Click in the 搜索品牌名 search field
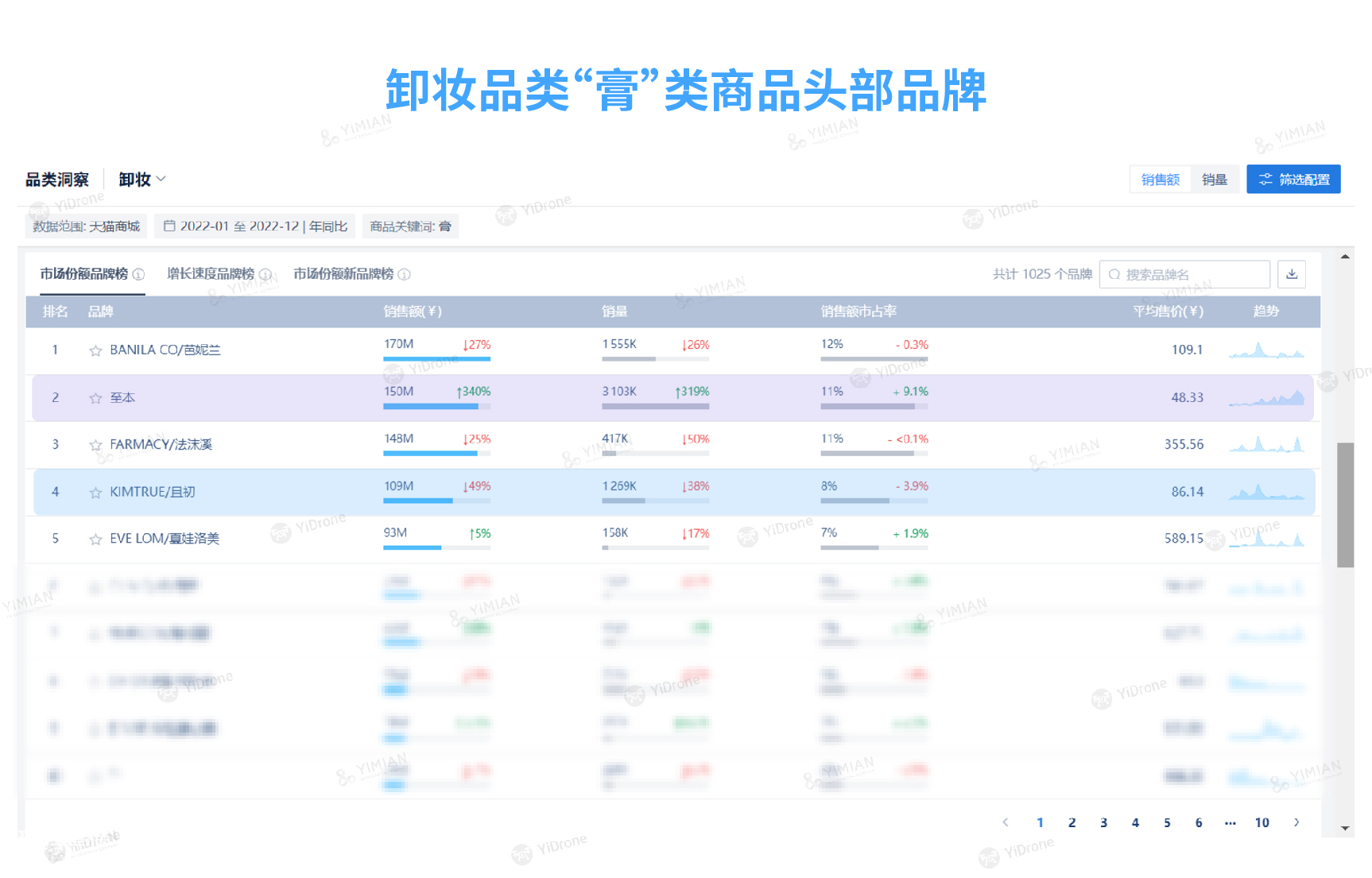This screenshot has height=878, width=1372. [1184, 274]
